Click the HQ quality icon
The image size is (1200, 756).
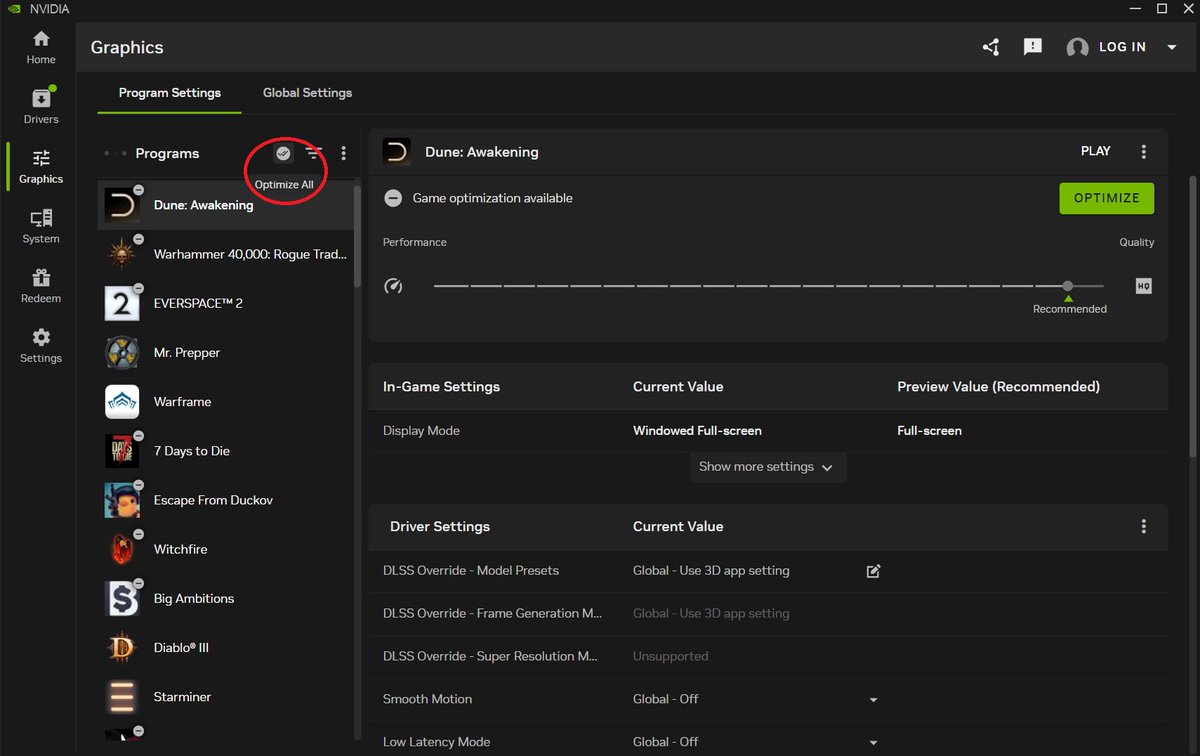click(x=1144, y=286)
